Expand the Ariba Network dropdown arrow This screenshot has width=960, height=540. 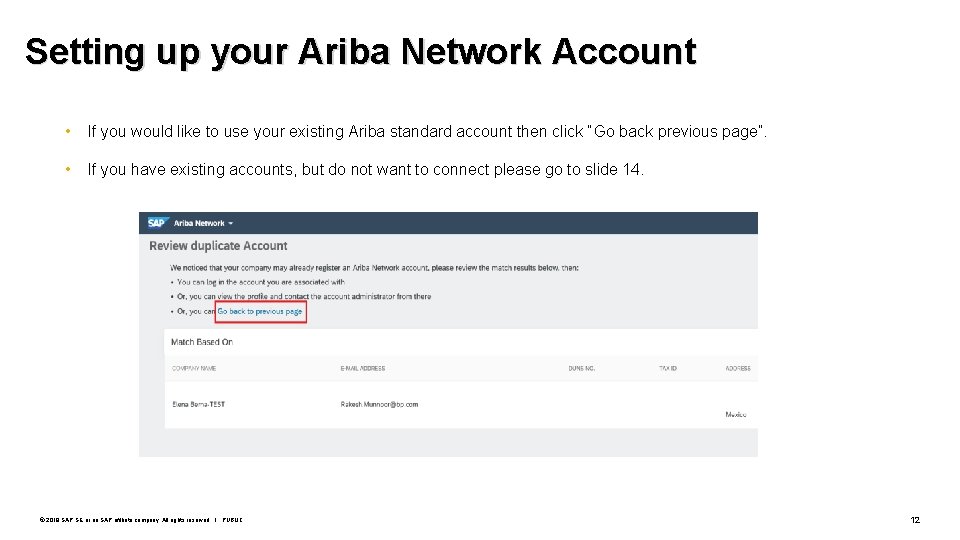point(231,223)
